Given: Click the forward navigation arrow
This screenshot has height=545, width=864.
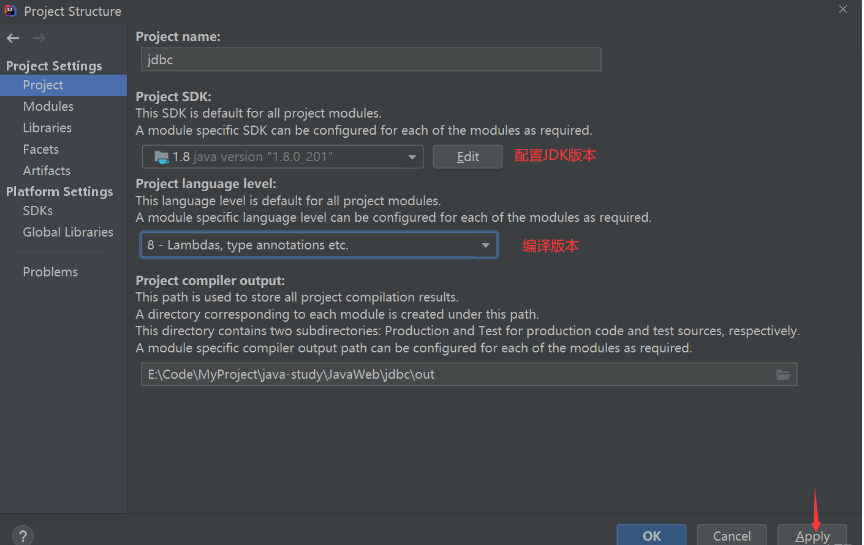Looking at the screenshot, I should [x=39, y=38].
